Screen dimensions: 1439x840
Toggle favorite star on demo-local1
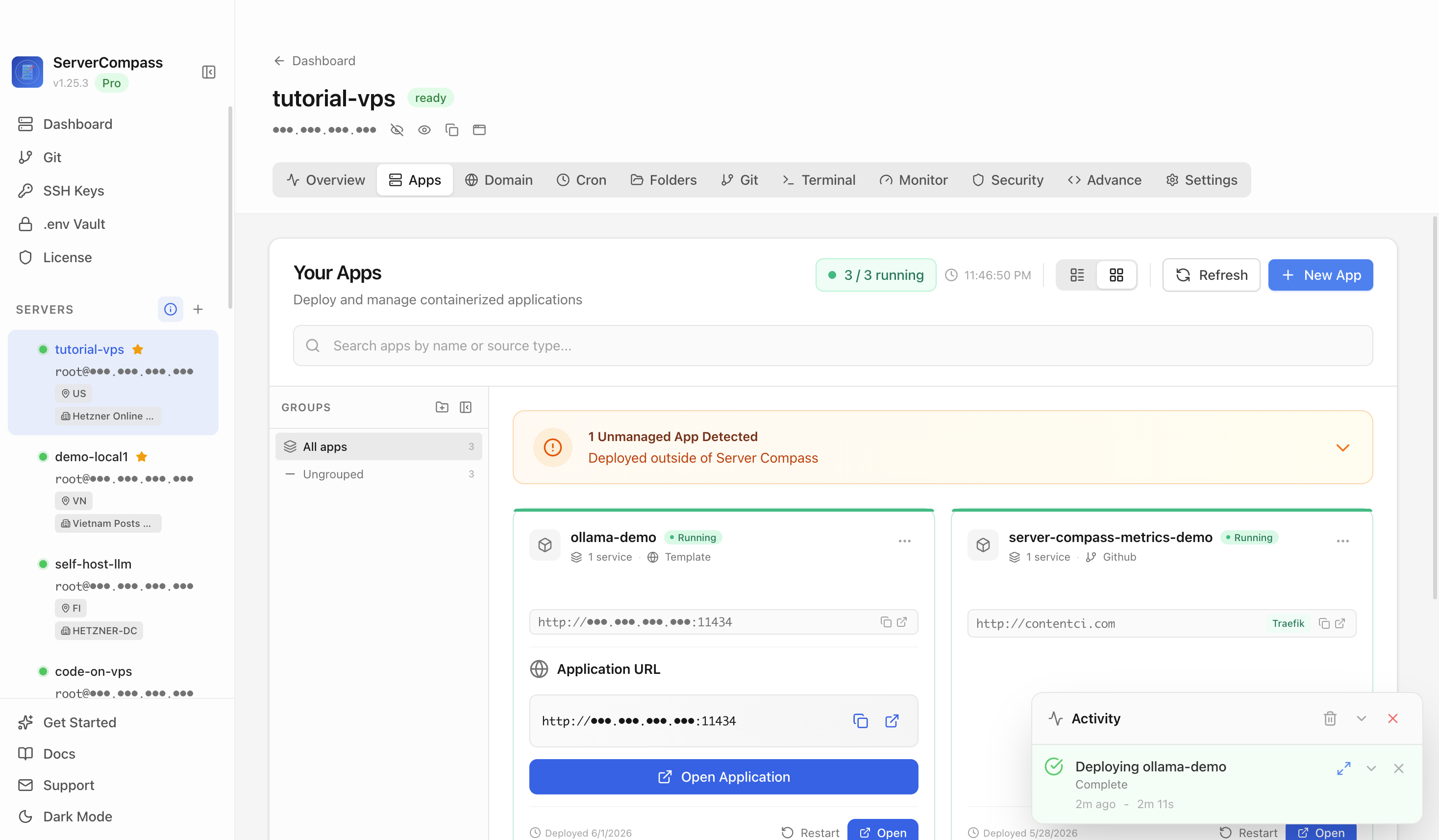(142, 457)
